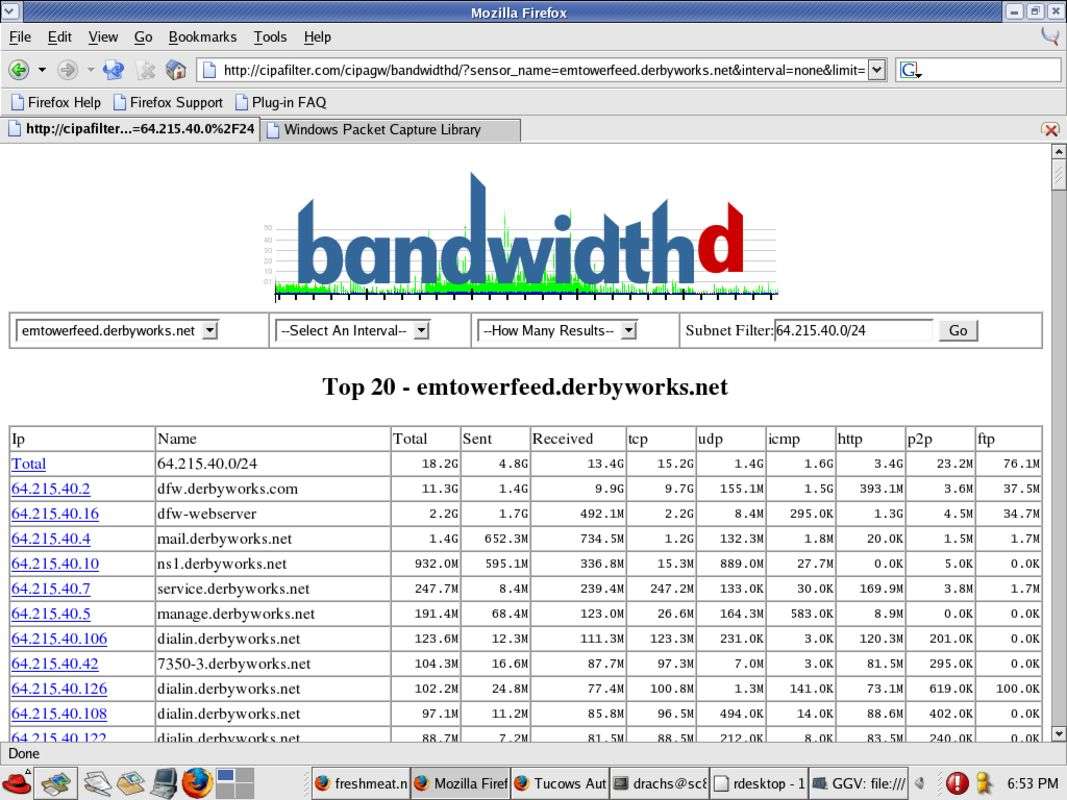Open the Edit menu
Image resolution: width=1067 pixels, height=800 pixels.
pos(59,37)
